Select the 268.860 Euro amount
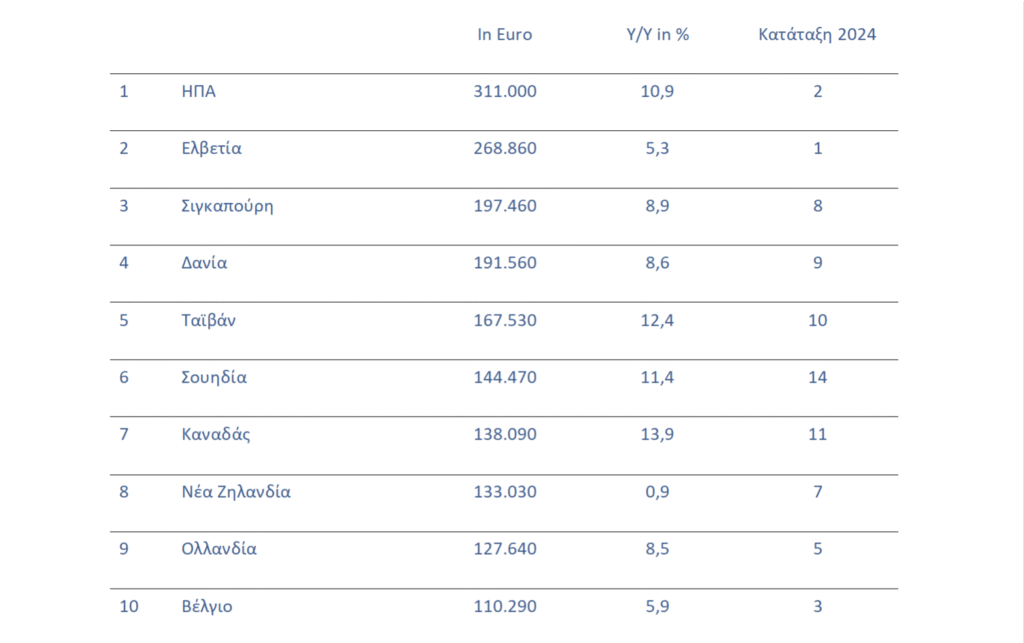1024x643 pixels. [x=505, y=149]
